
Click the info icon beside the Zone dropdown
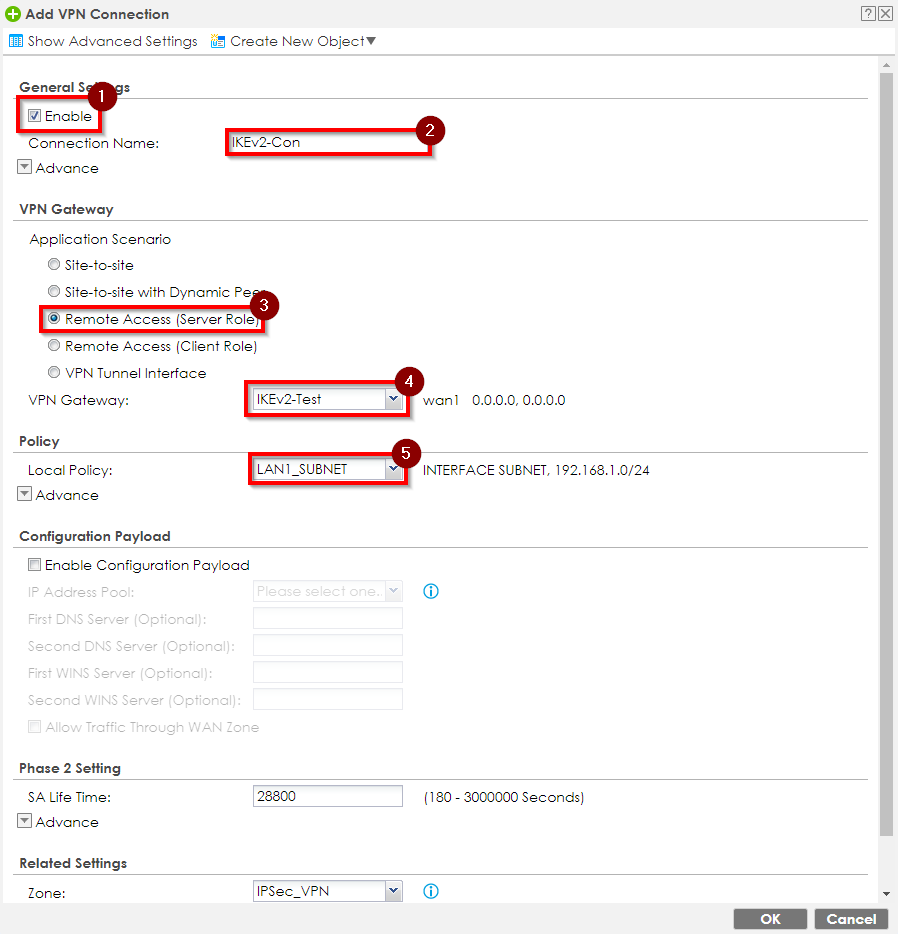pos(431,891)
